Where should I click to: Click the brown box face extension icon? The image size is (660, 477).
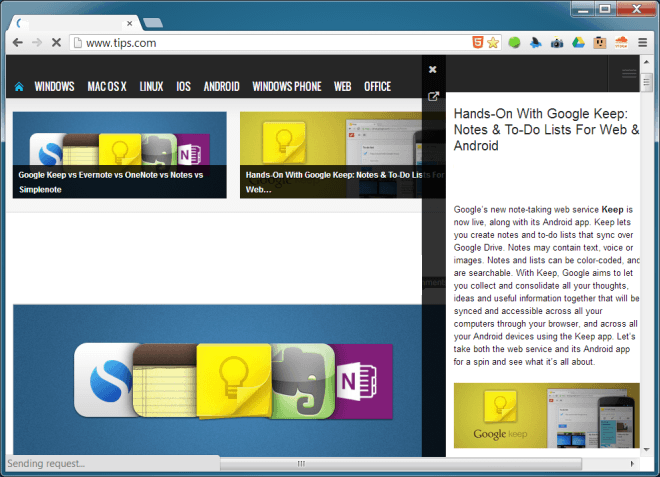pos(600,43)
